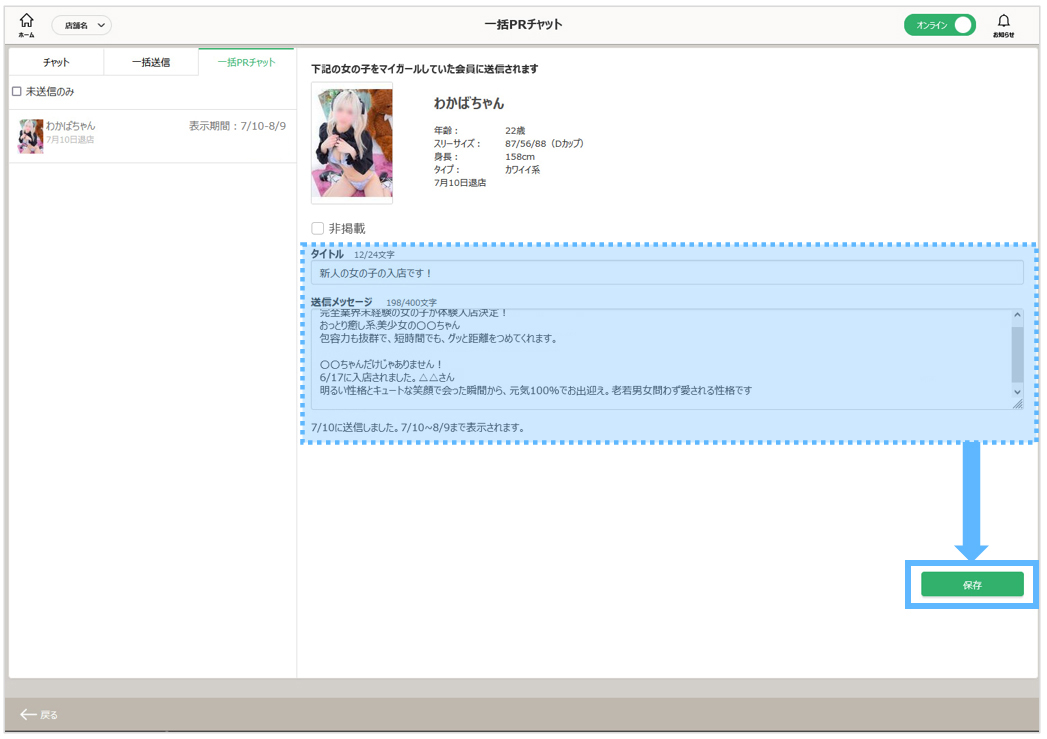Enable the 非掲載 checkbox
This screenshot has height=739, width=1047.
tap(318, 228)
